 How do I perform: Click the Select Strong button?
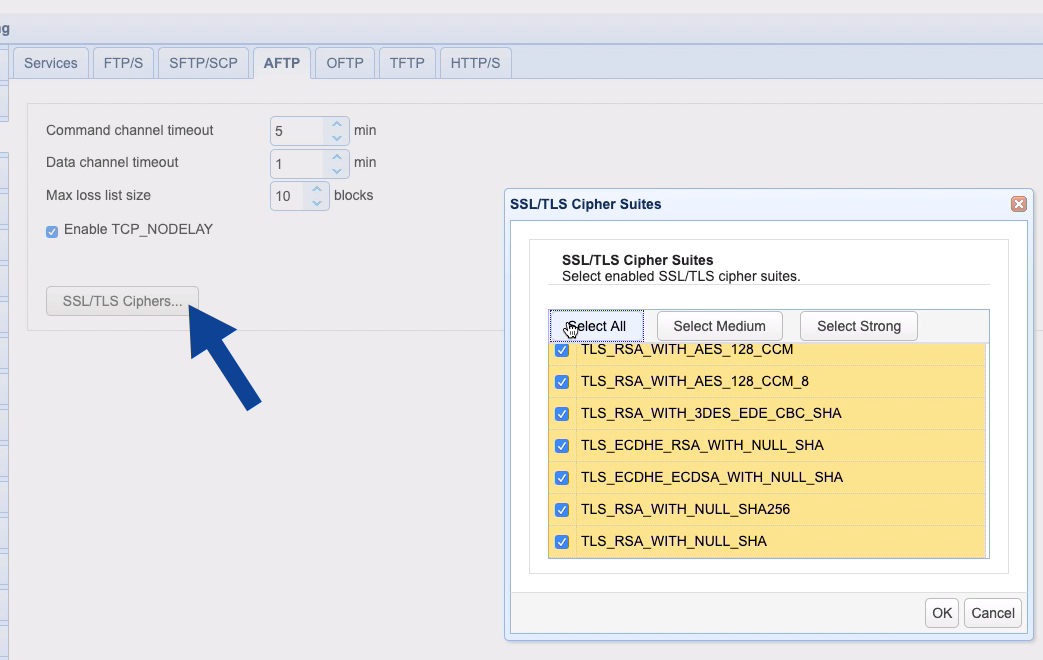[858, 326]
